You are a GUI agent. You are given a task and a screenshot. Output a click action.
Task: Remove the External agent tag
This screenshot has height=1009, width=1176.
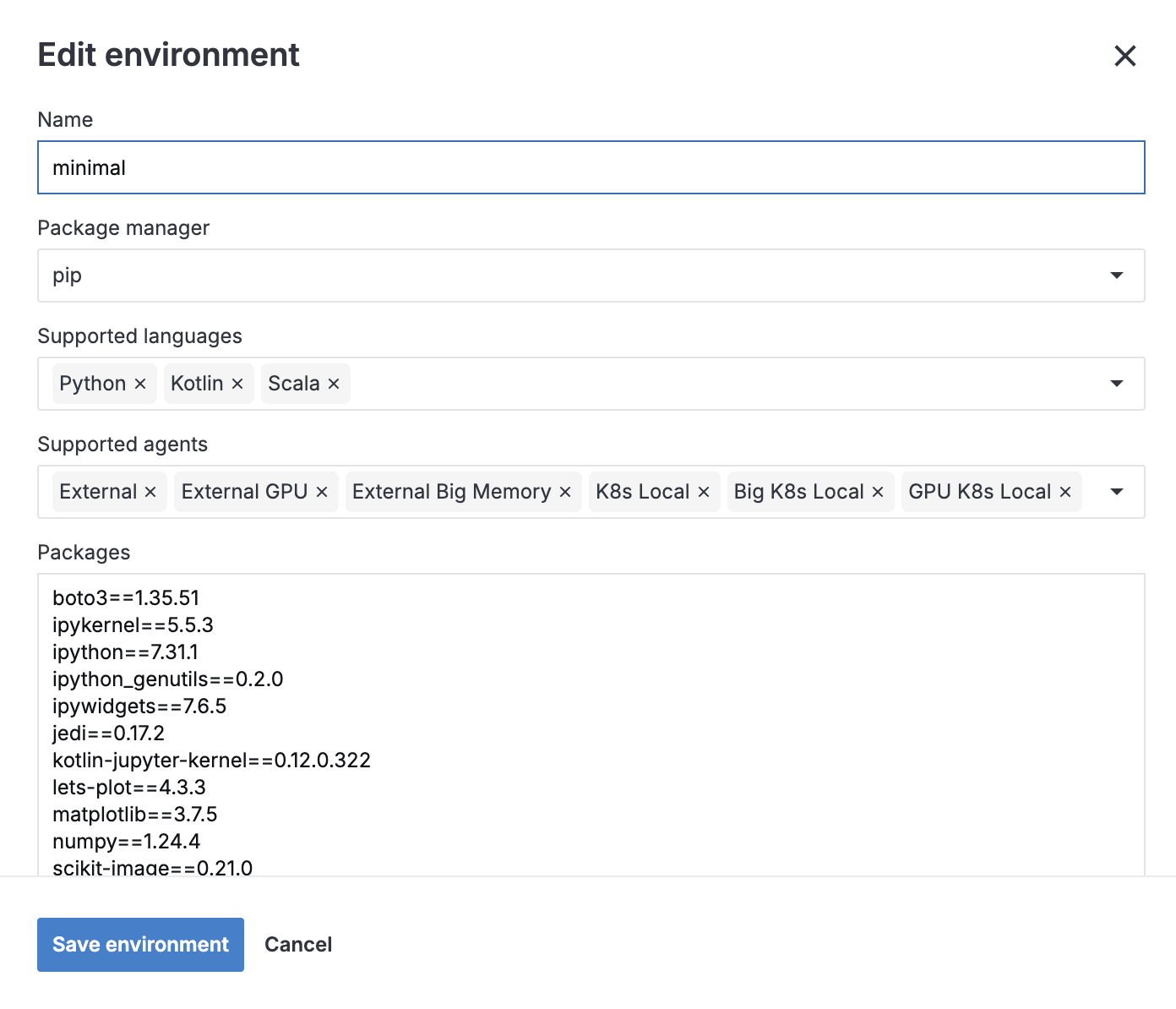point(150,492)
